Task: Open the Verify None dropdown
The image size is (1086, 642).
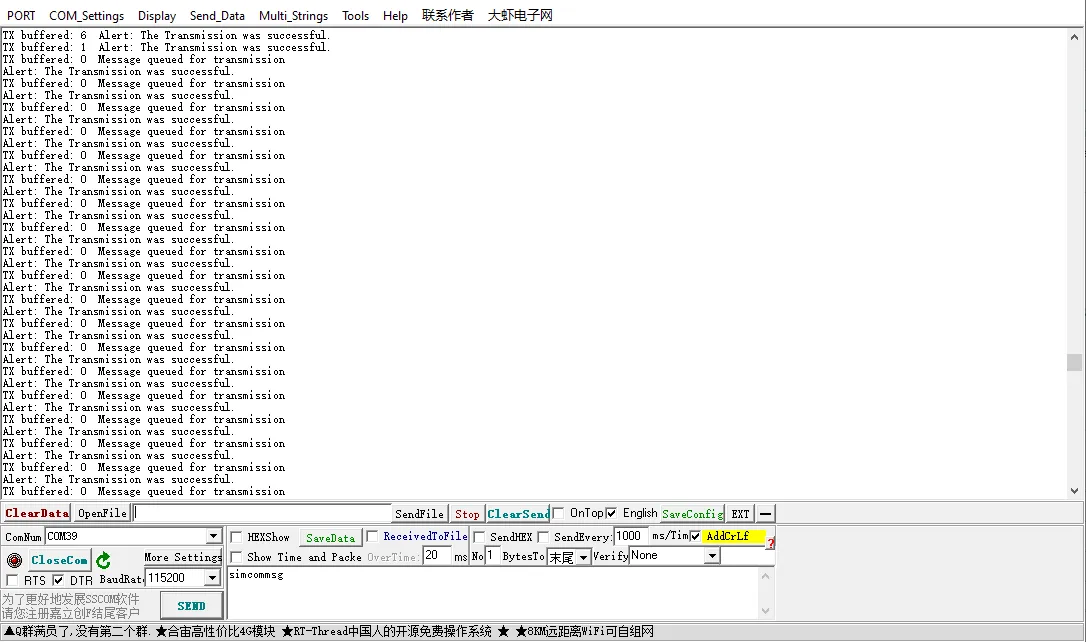Action: coord(712,556)
